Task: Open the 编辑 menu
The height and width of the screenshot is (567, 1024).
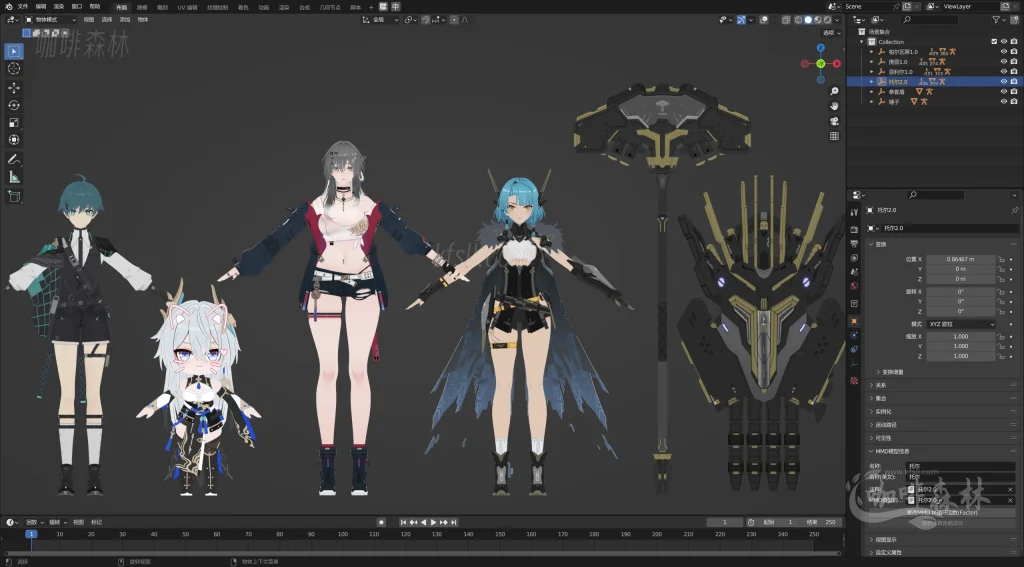Action: 40,7
